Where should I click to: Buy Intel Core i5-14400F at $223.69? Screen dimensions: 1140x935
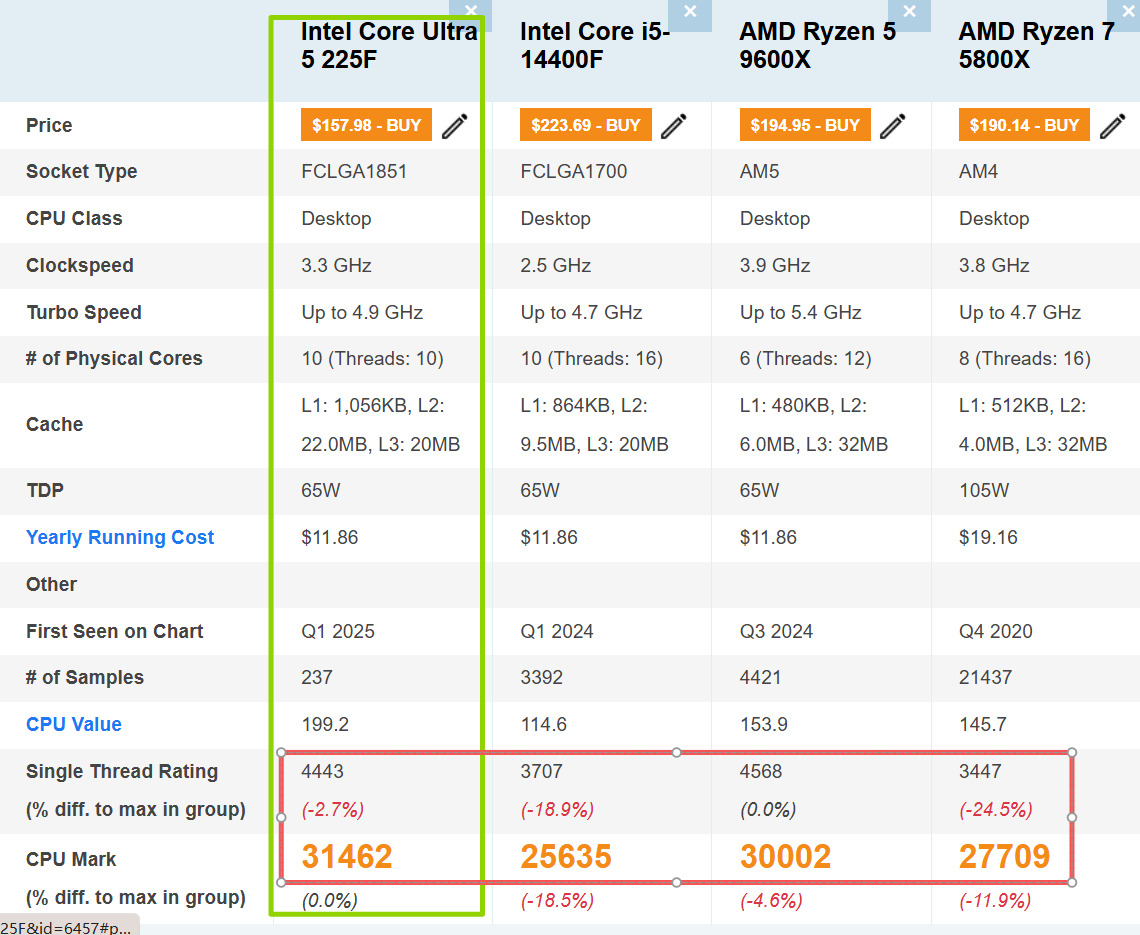pos(585,125)
